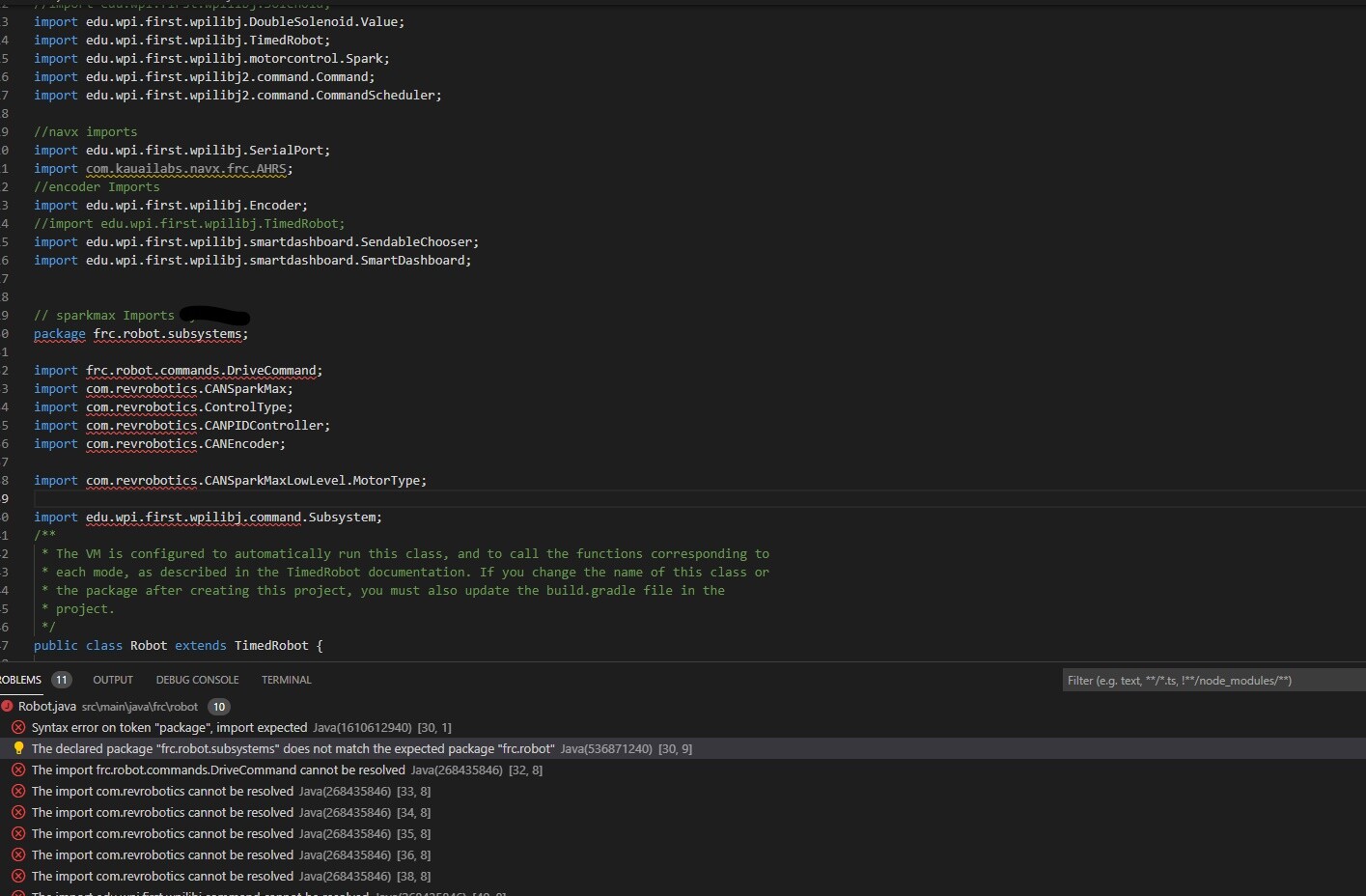The width and height of the screenshot is (1366, 896).
Task: Click the com.kauailabs.navx.frc.AHRS import line
Action: pos(163,168)
